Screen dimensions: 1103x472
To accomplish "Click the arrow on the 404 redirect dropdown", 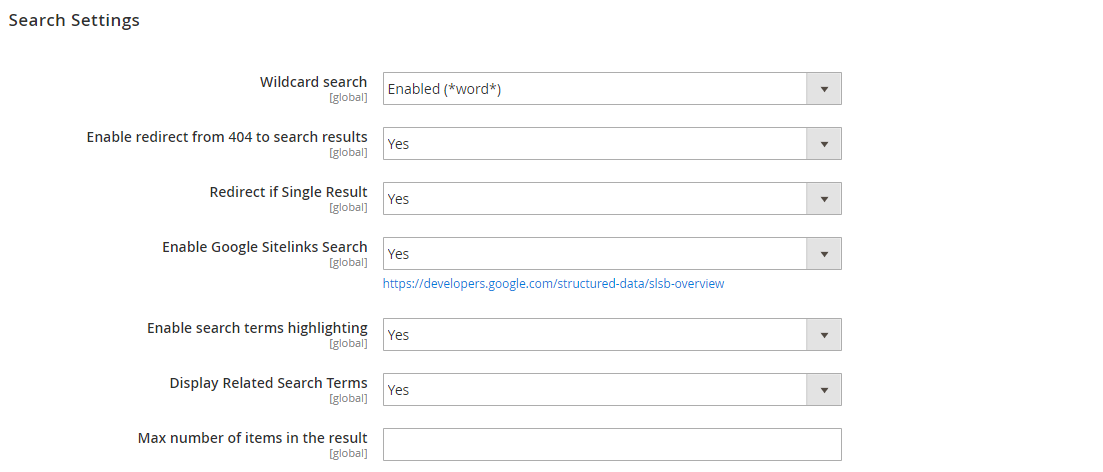I will click(824, 143).
